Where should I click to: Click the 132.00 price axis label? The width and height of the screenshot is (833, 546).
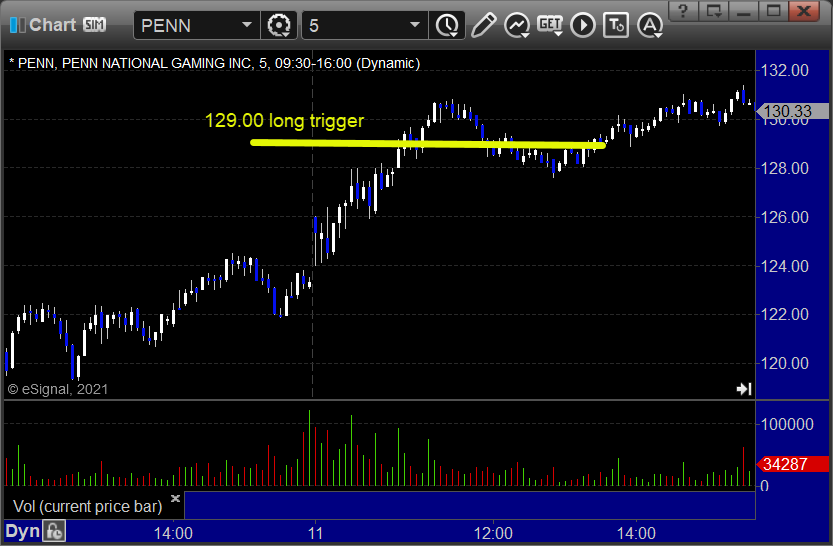point(785,70)
